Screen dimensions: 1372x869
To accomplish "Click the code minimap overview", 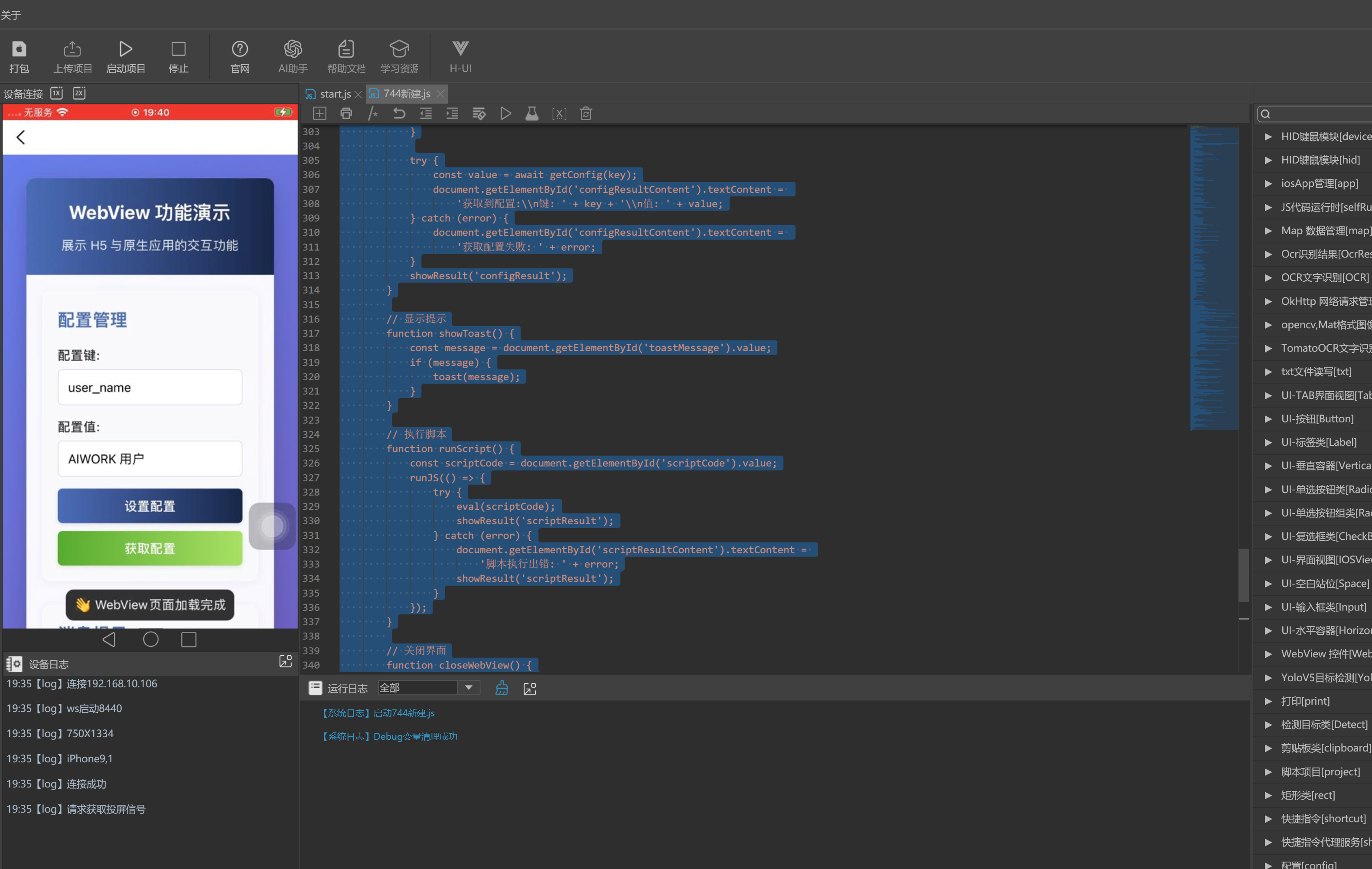I will coord(1214,278).
